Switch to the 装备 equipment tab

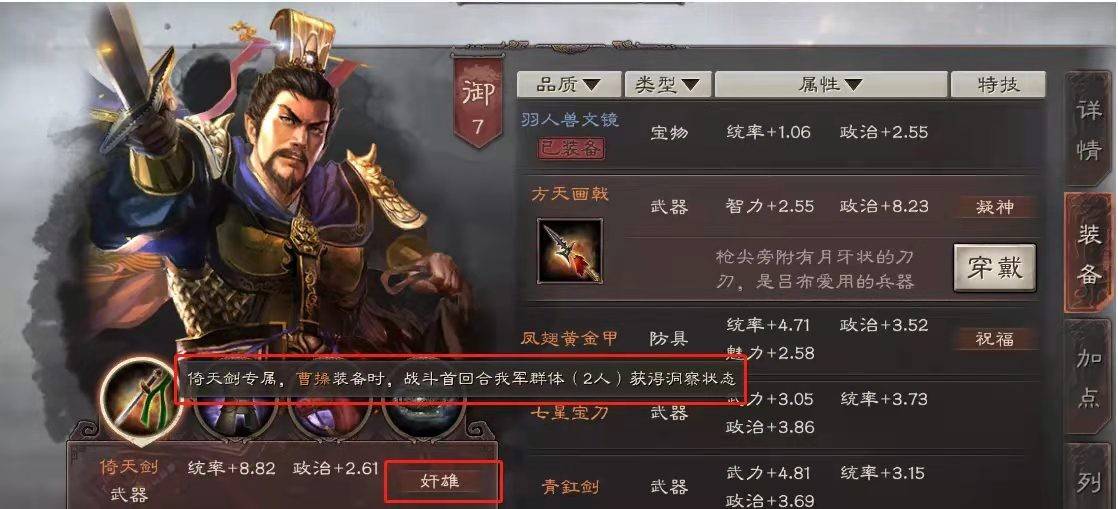(1088, 253)
